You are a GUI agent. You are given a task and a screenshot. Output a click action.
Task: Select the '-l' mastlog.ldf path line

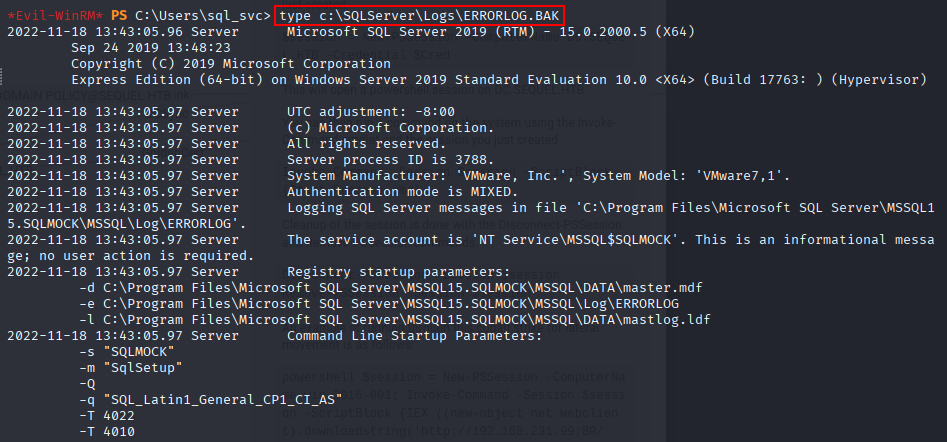394,319
